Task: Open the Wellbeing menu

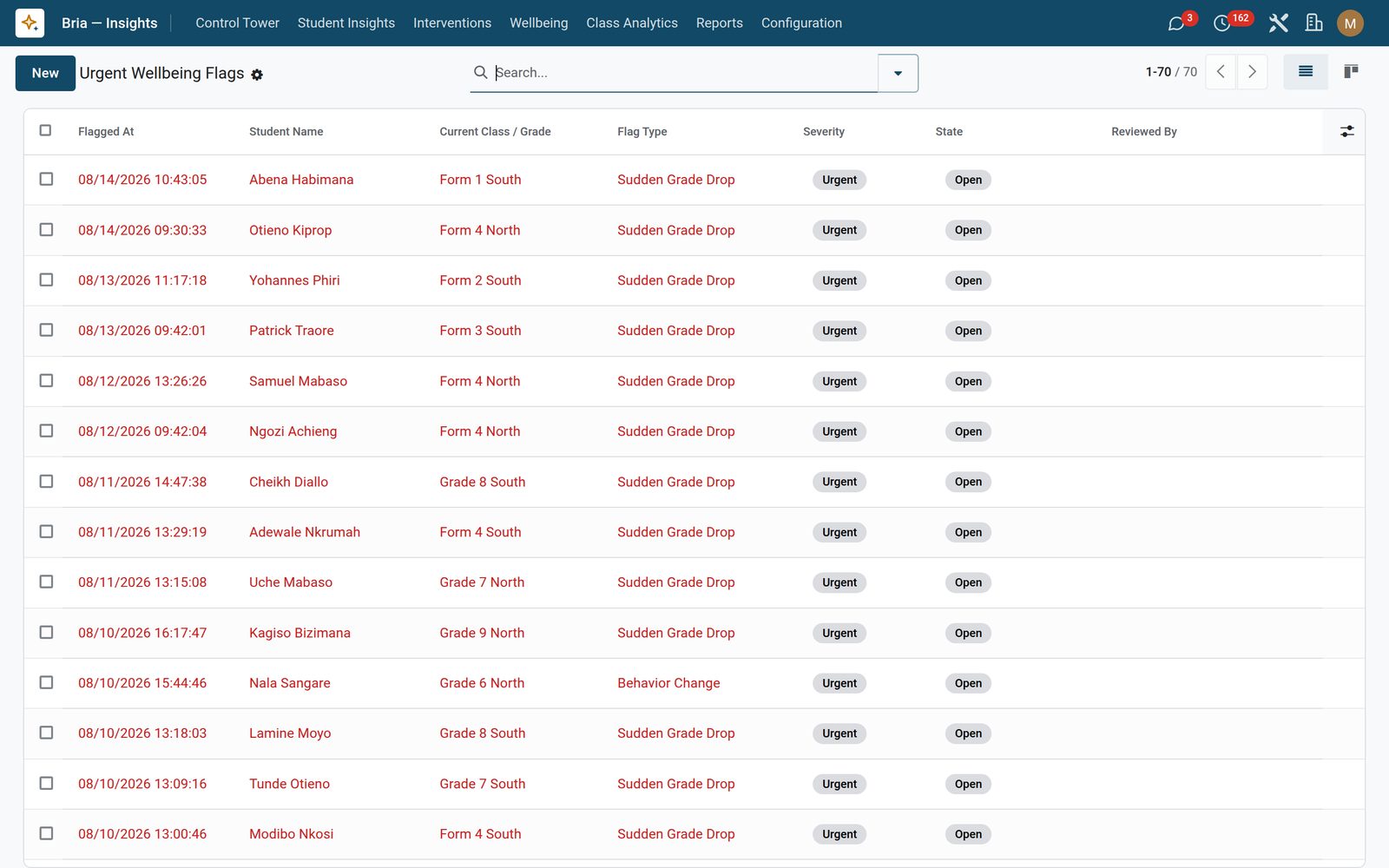Action: [x=538, y=23]
